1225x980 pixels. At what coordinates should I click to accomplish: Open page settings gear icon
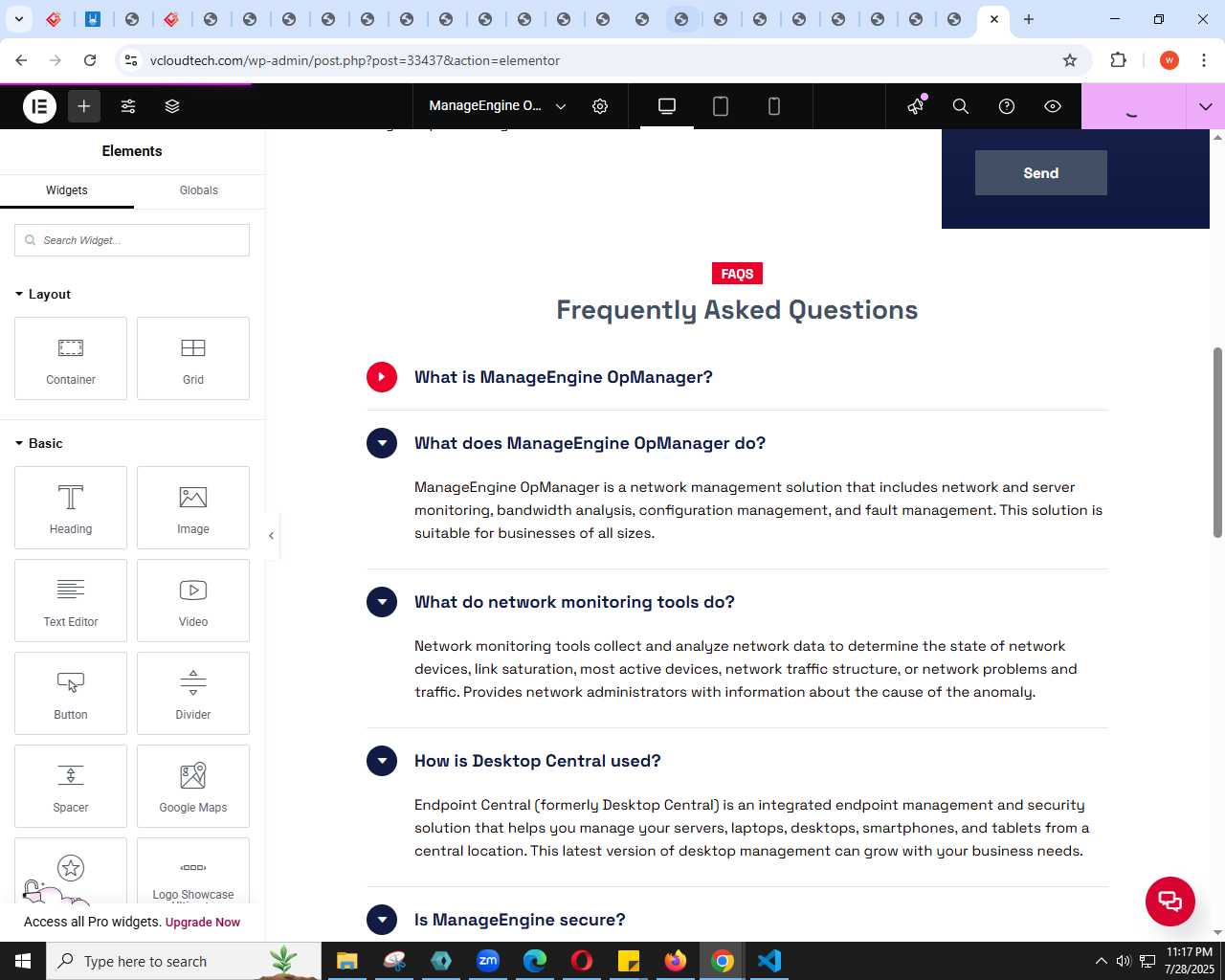(600, 106)
